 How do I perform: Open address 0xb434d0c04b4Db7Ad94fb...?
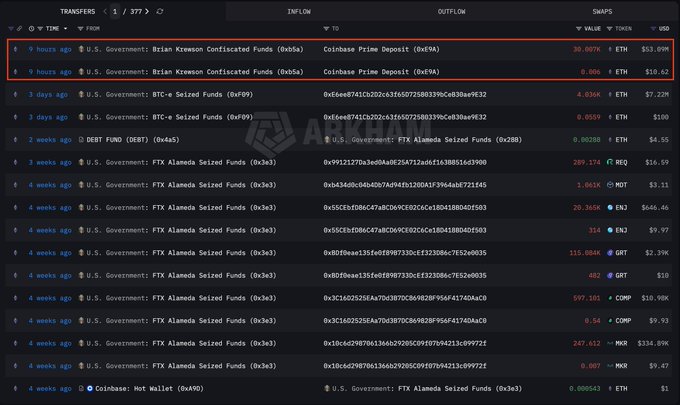(405, 185)
